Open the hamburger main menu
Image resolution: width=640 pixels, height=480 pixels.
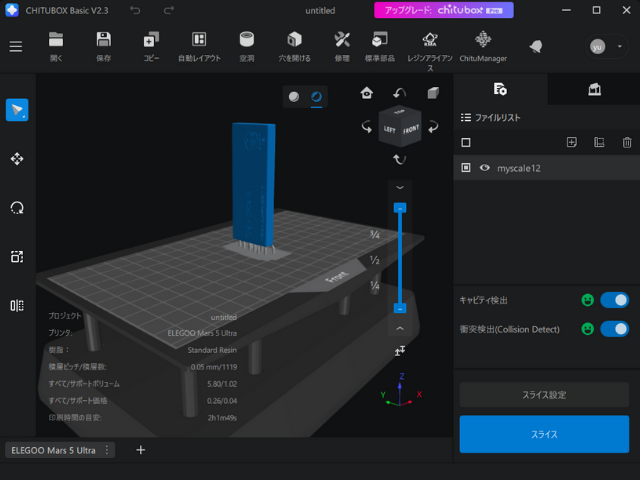coord(16,47)
